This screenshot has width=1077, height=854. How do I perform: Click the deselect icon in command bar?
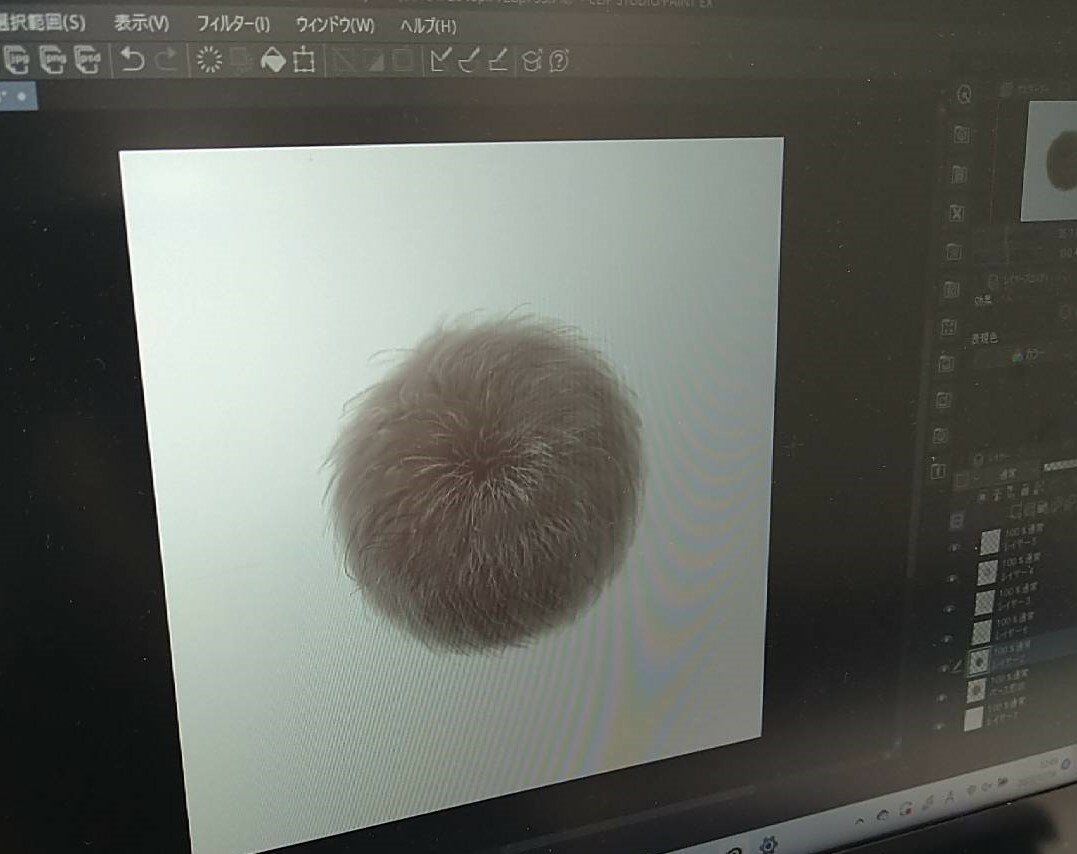pos(346,61)
